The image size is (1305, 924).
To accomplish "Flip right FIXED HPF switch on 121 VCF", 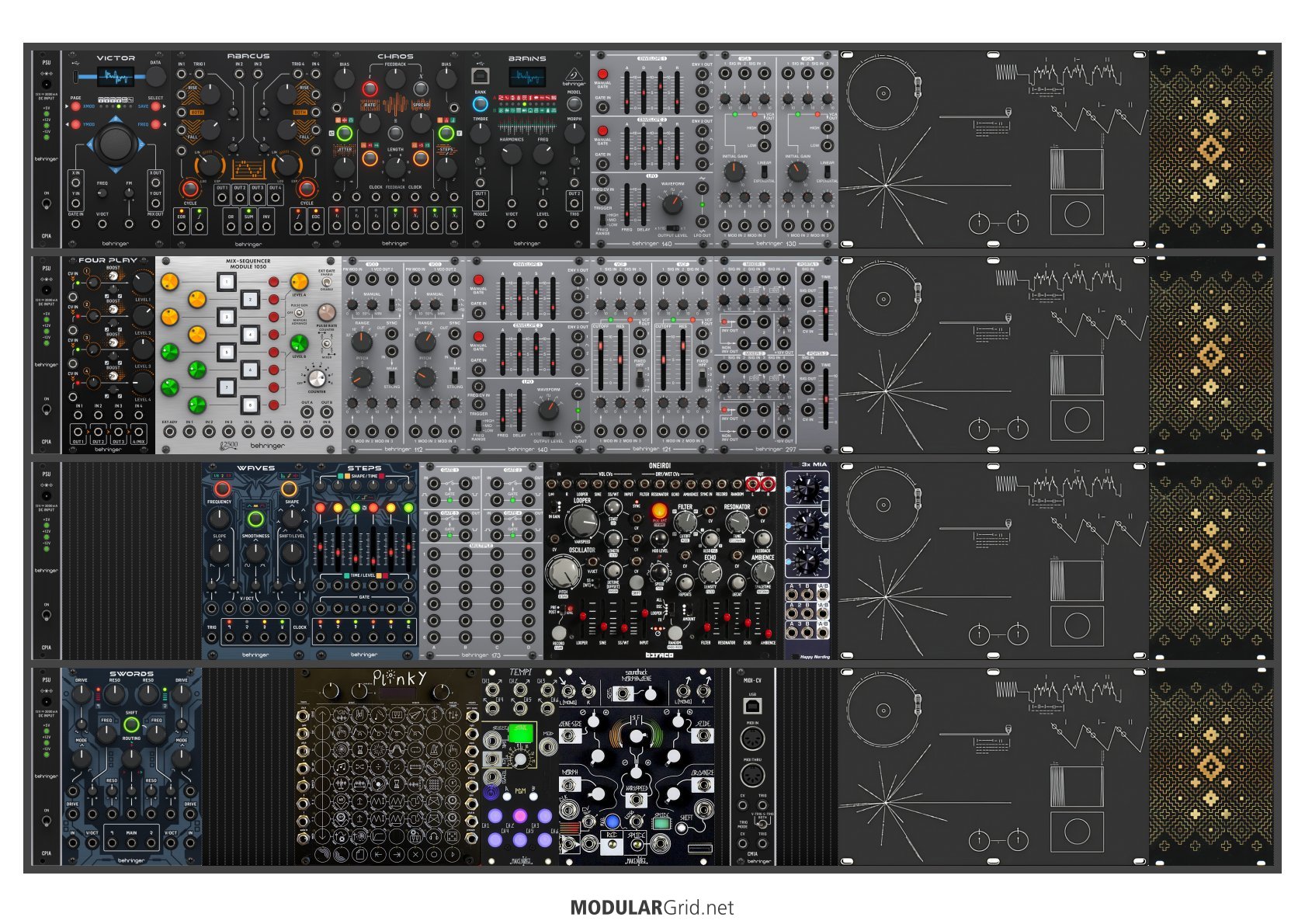I will tap(702, 378).
